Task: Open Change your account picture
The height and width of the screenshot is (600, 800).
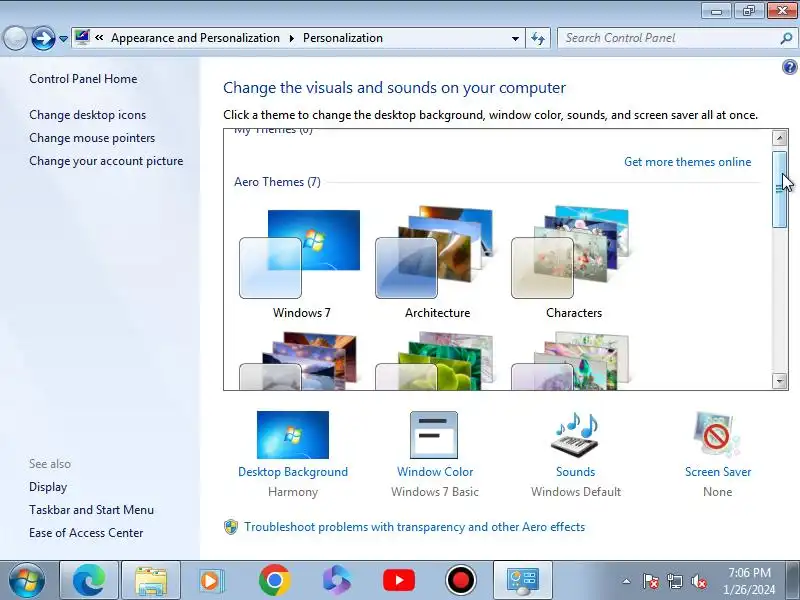Action: tap(106, 161)
